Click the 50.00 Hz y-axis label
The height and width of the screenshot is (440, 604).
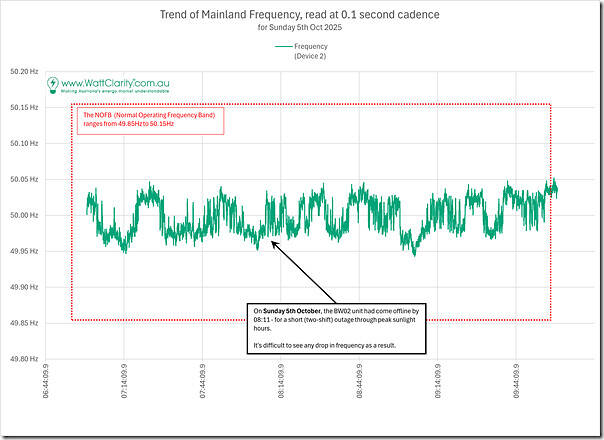click(23, 215)
